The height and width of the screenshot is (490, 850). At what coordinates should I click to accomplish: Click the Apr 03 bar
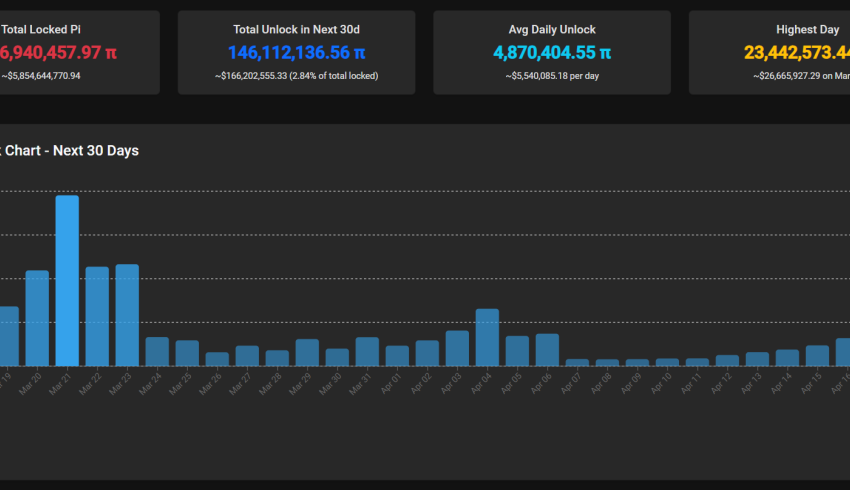pos(457,349)
